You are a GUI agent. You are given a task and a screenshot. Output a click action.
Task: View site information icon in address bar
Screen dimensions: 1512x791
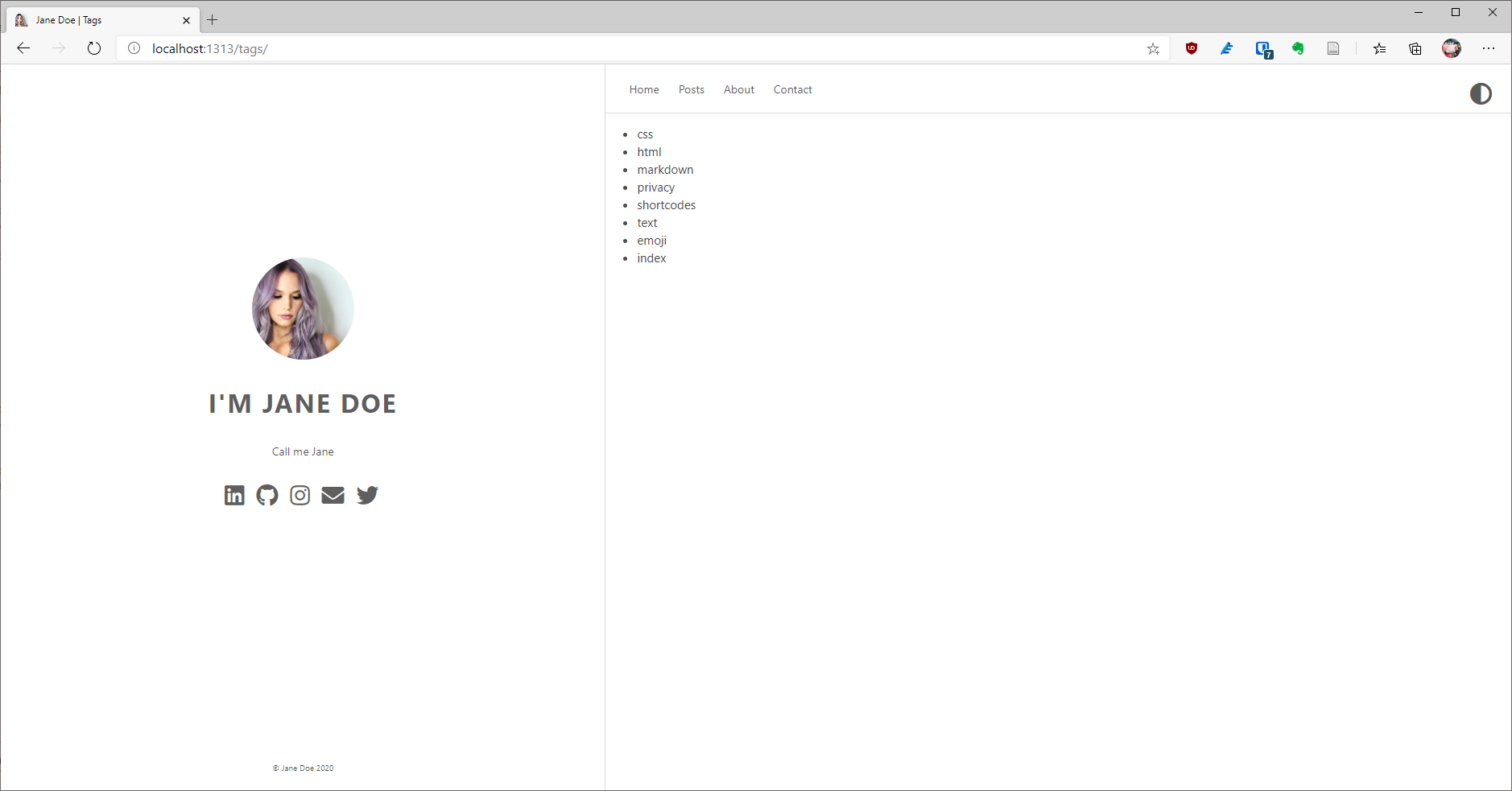coord(134,48)
